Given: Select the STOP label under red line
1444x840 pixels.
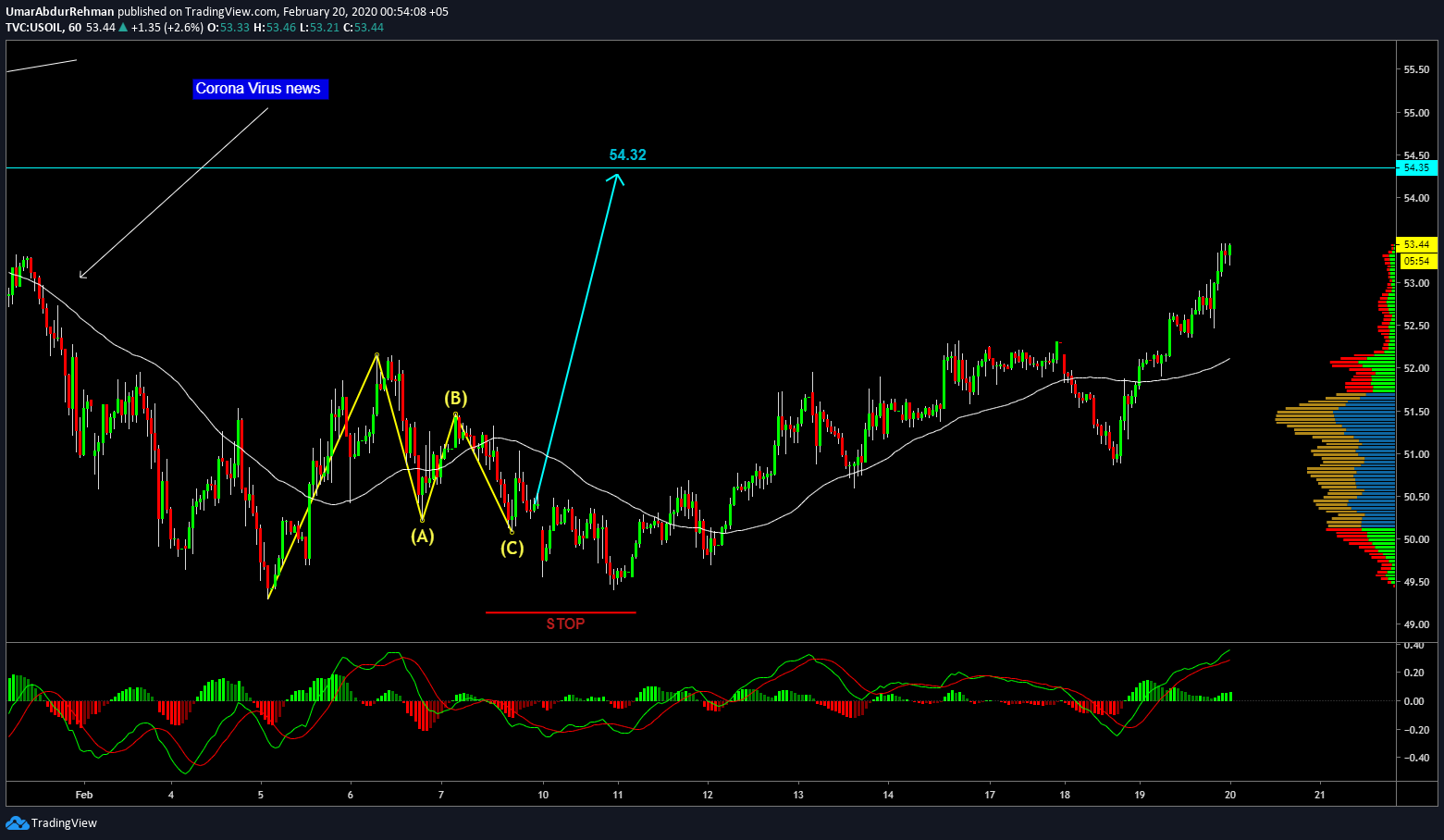Looking at the screenshot, I should tap(565, 624).
